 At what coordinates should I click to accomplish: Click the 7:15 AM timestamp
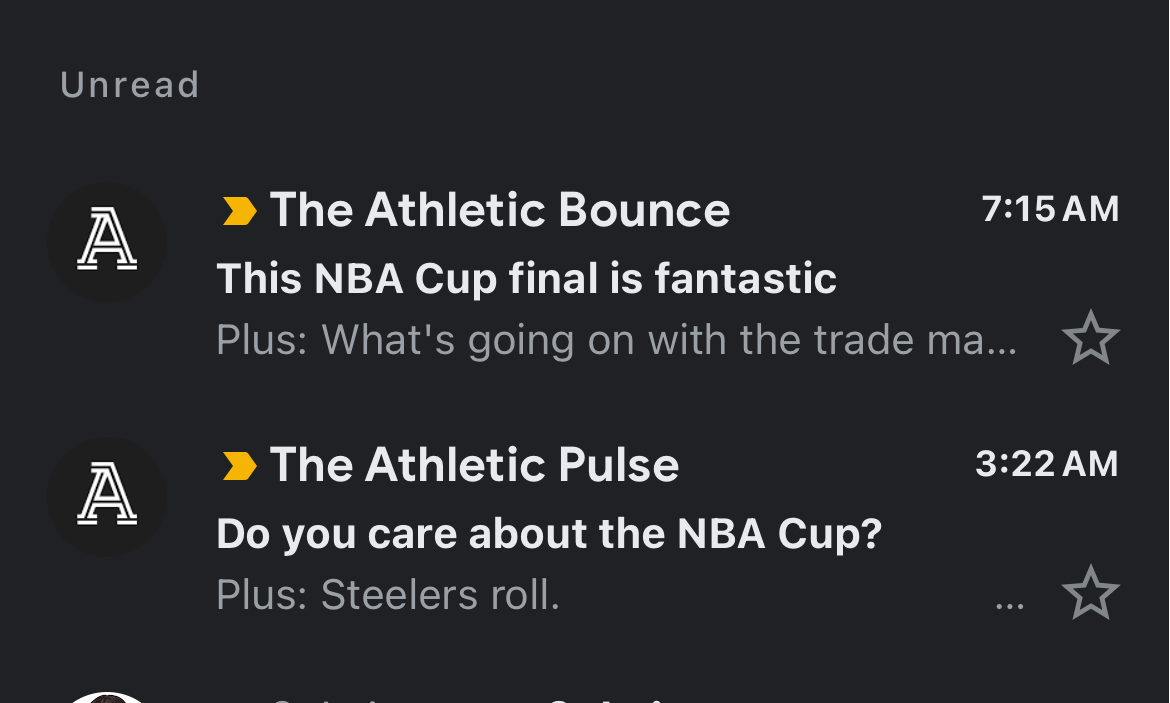click(x=1050, y=209)
